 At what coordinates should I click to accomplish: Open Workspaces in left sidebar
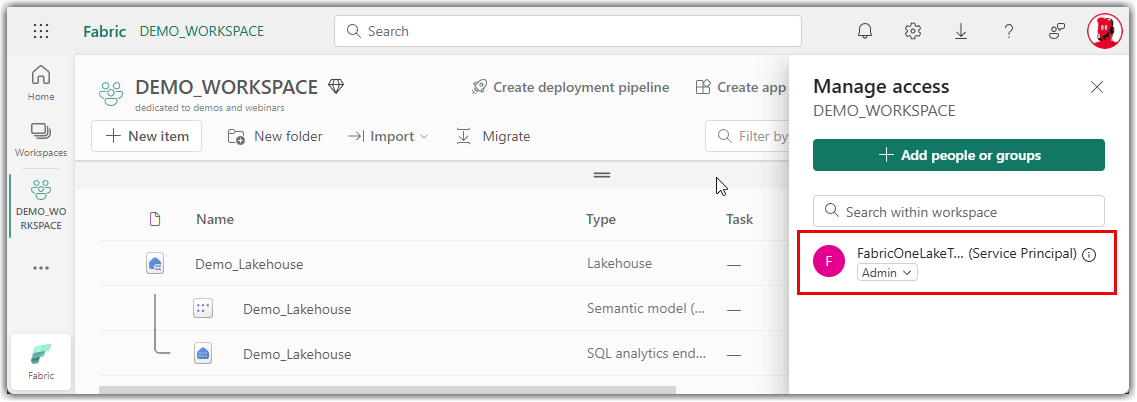[41, 139]
